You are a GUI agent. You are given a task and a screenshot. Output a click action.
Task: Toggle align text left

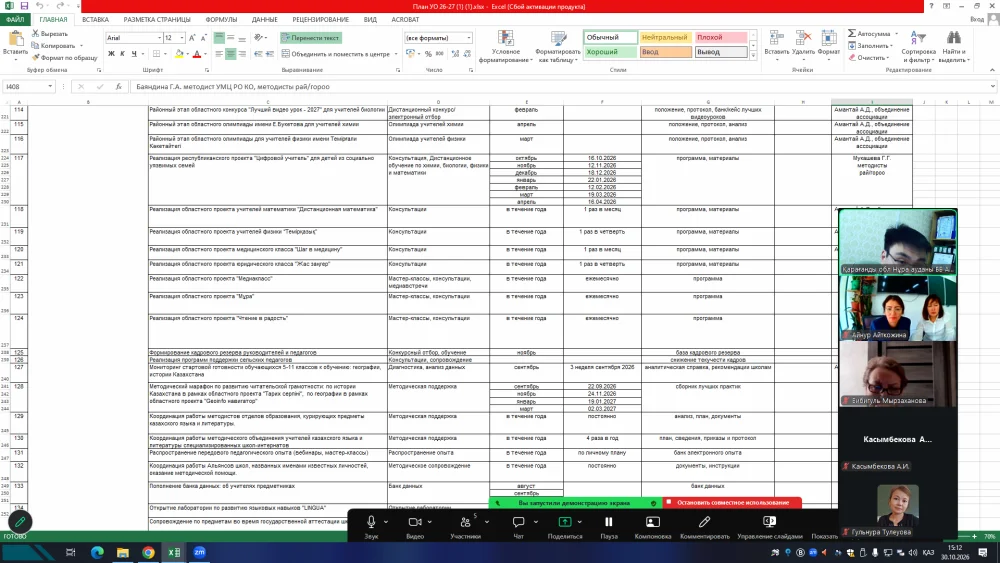(x=219, y=54)
